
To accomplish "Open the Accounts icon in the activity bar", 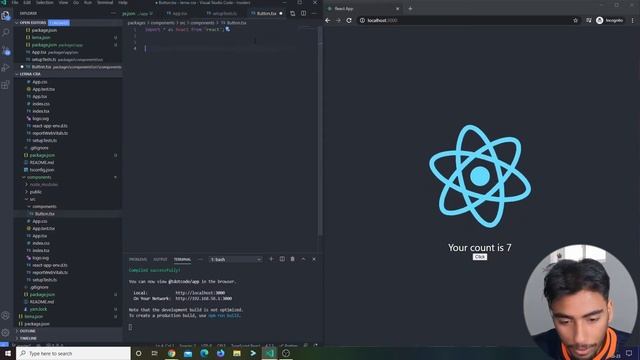I will (6, 315).
